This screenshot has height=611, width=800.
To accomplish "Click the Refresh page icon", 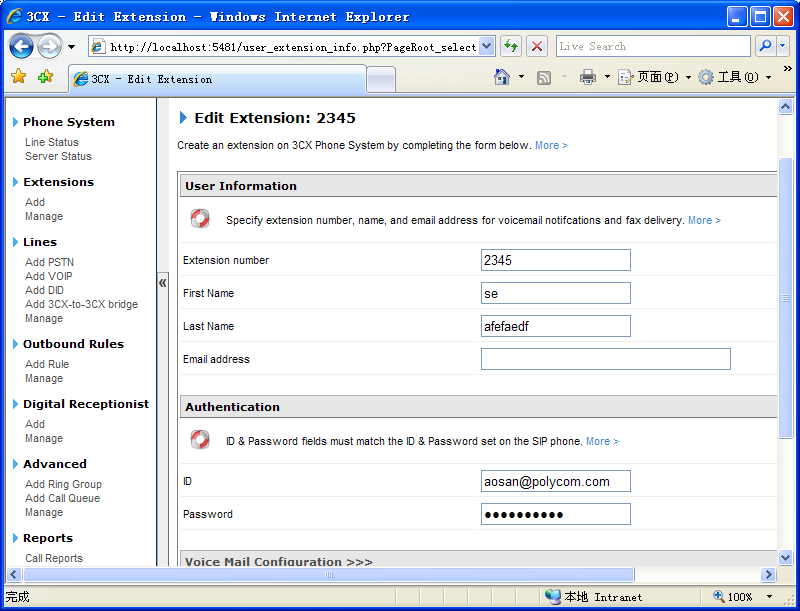I will click(511, 46).
